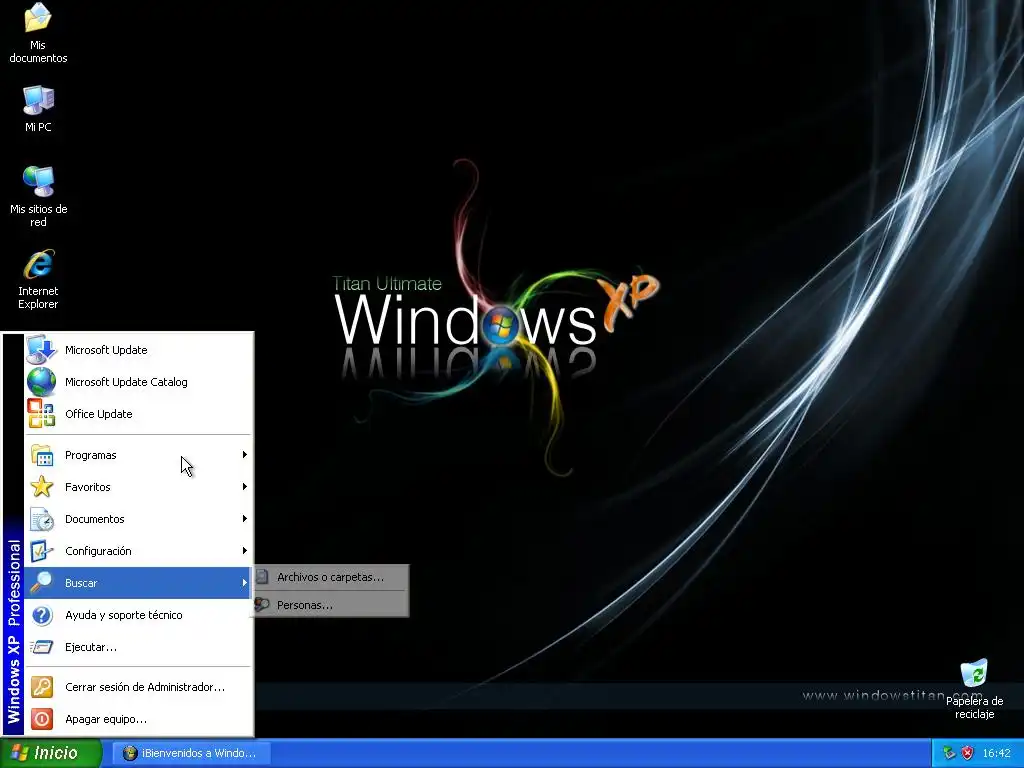The image size is (1024, 768).
Task: Choose Microsoft Update Catalog entry
Action: 138,381
